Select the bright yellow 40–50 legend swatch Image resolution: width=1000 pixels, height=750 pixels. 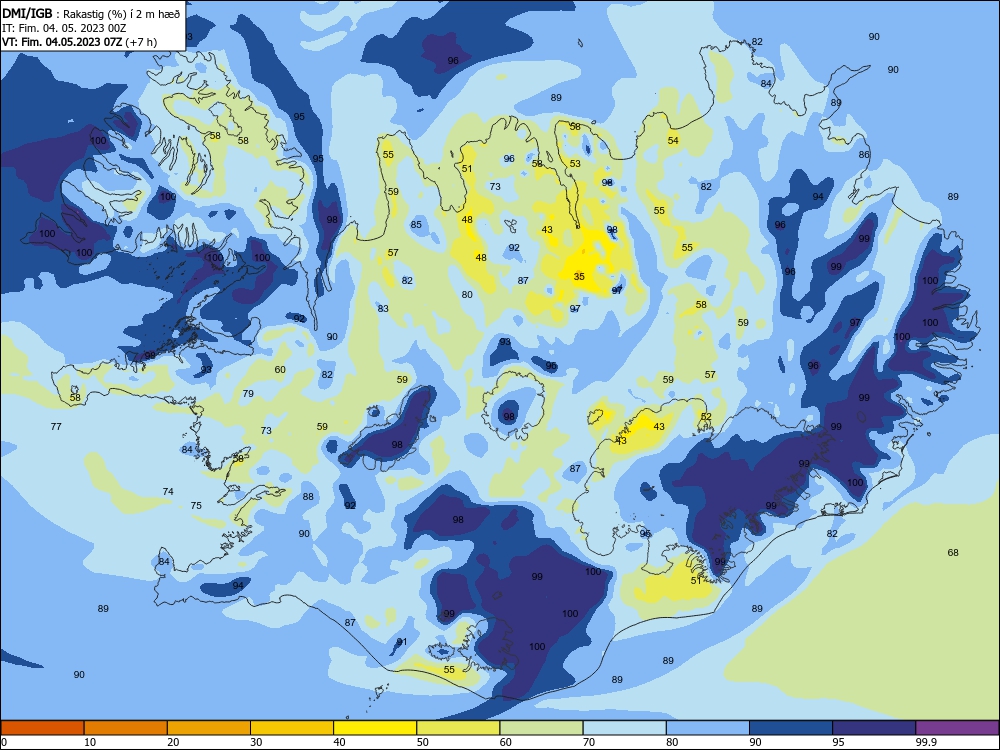(x=375, y=728)
